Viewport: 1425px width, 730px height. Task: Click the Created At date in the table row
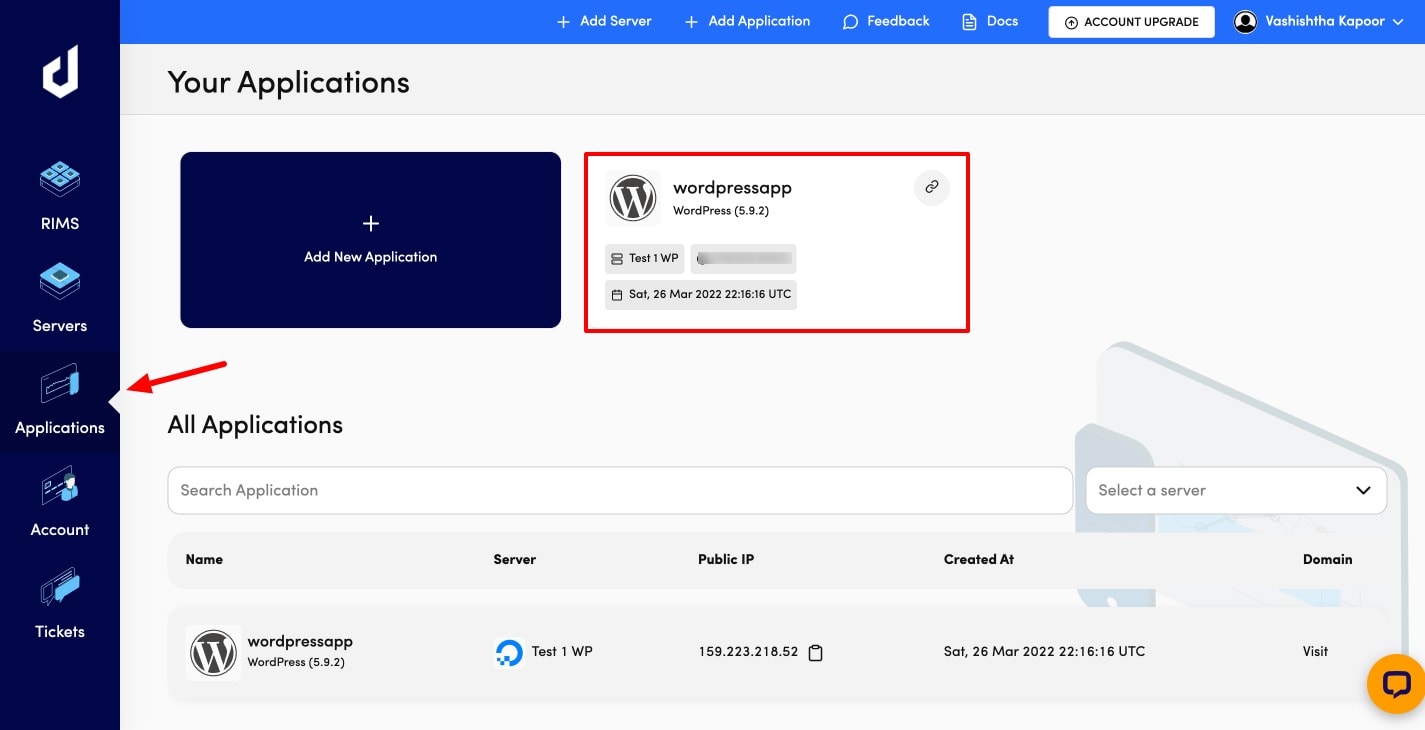tap(1044, 651)
